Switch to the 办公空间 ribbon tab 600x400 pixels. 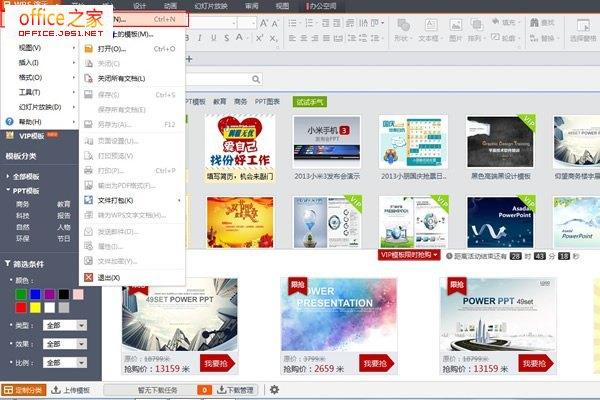point(321,6)
